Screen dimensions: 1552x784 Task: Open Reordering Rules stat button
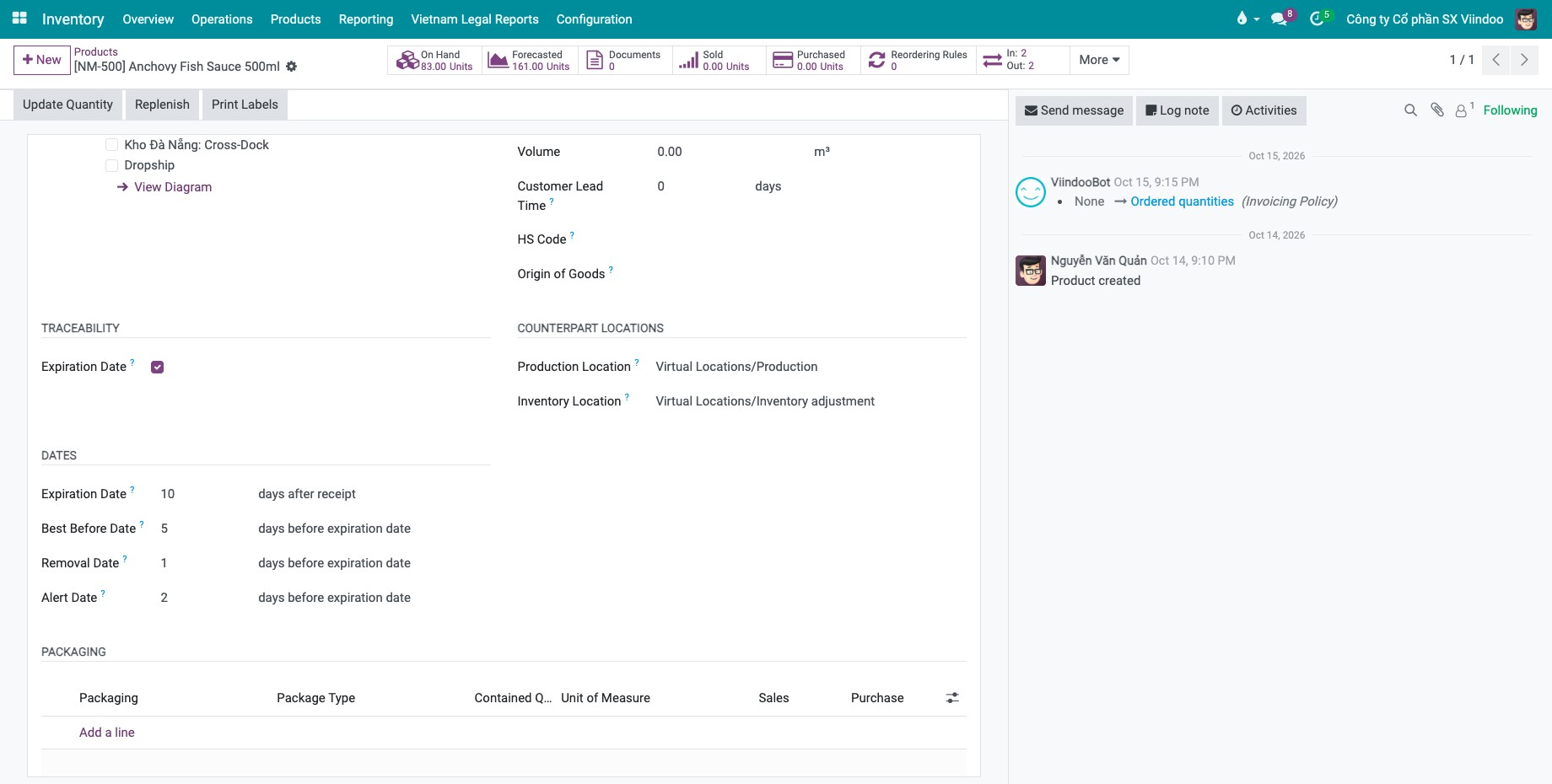(x=919, y=60)
